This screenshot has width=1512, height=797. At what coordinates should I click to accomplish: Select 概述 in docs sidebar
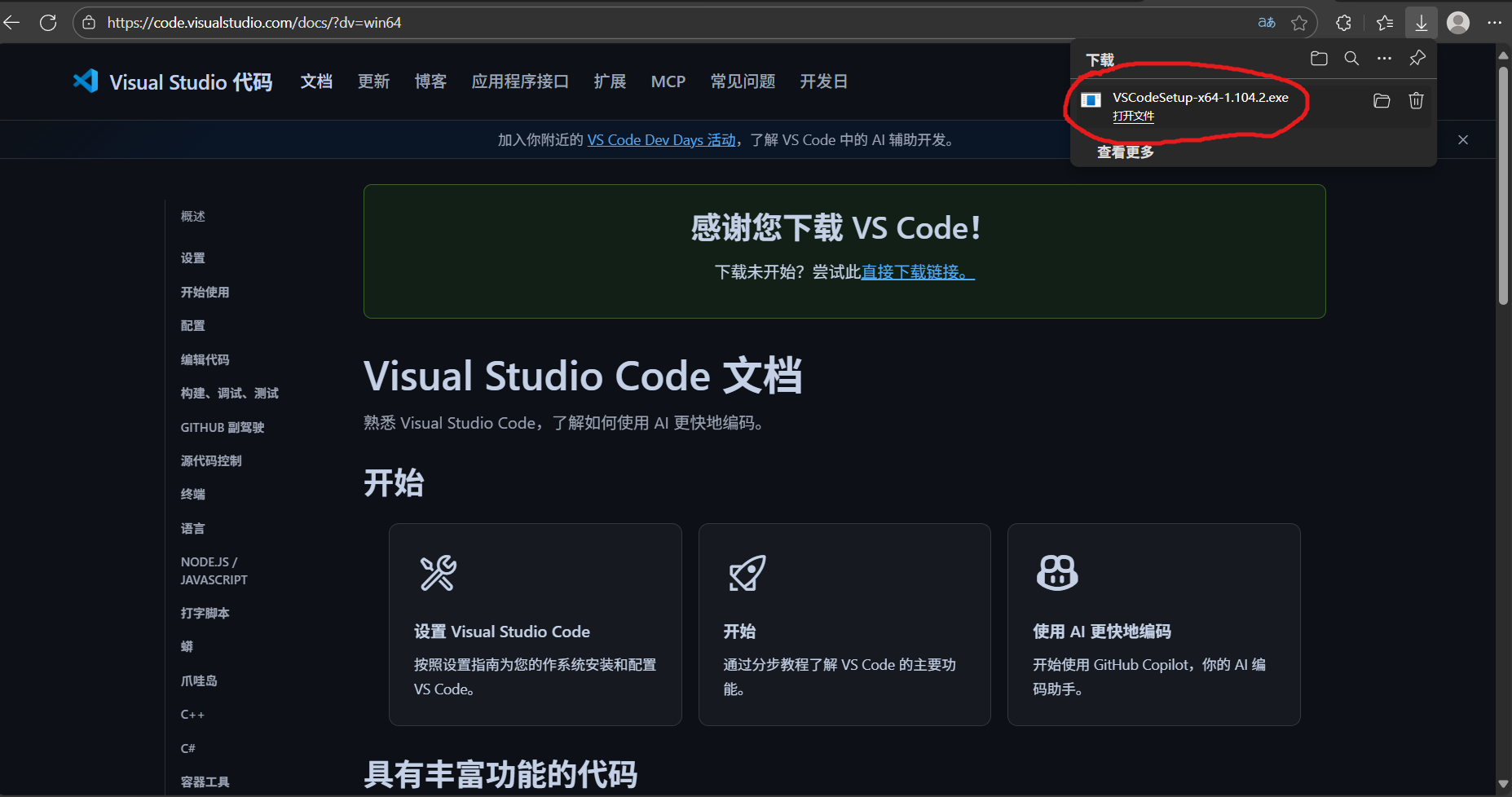click(x=193, y=216)
